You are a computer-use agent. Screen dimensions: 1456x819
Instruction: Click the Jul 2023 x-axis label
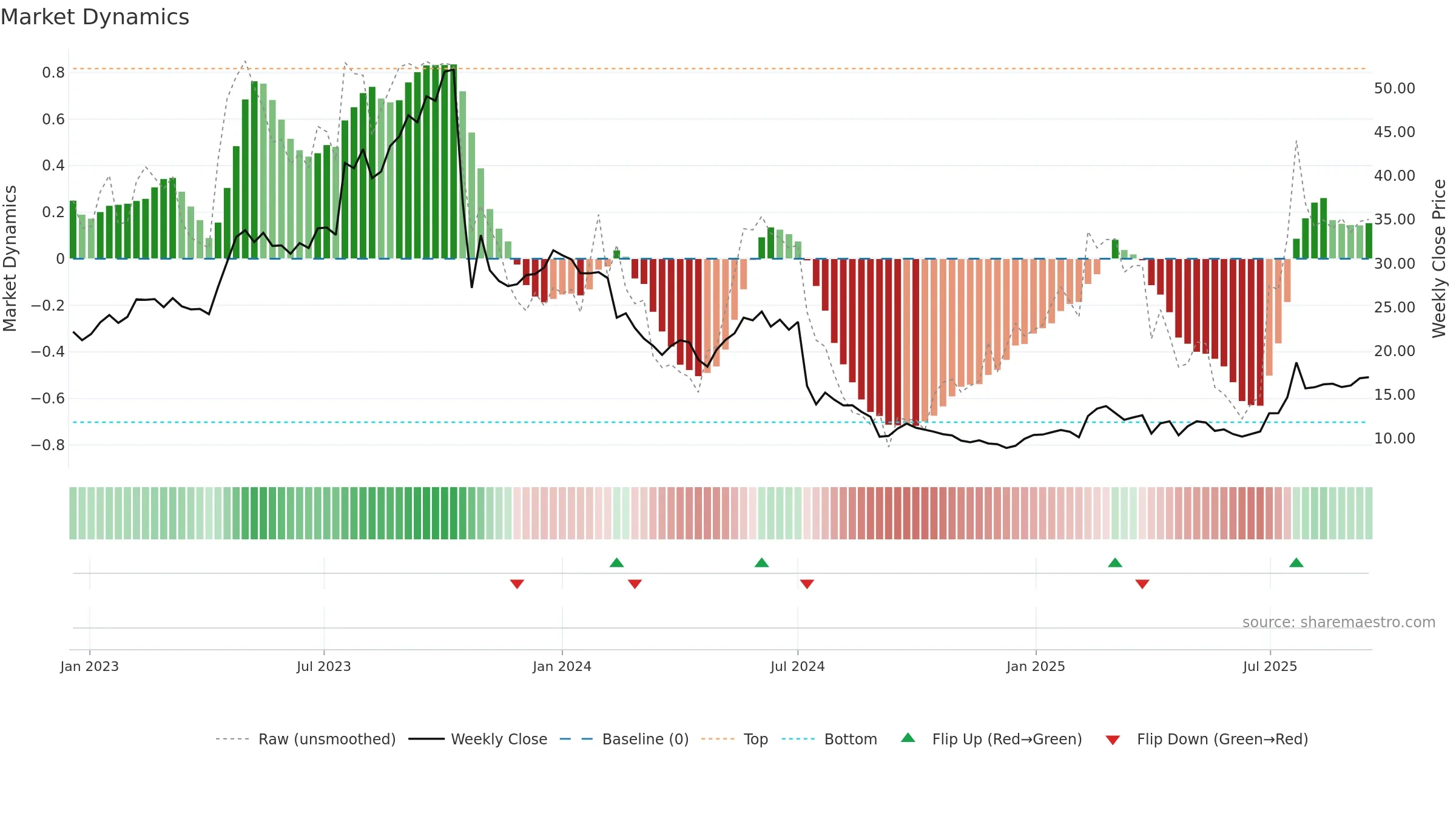[324, 666]
